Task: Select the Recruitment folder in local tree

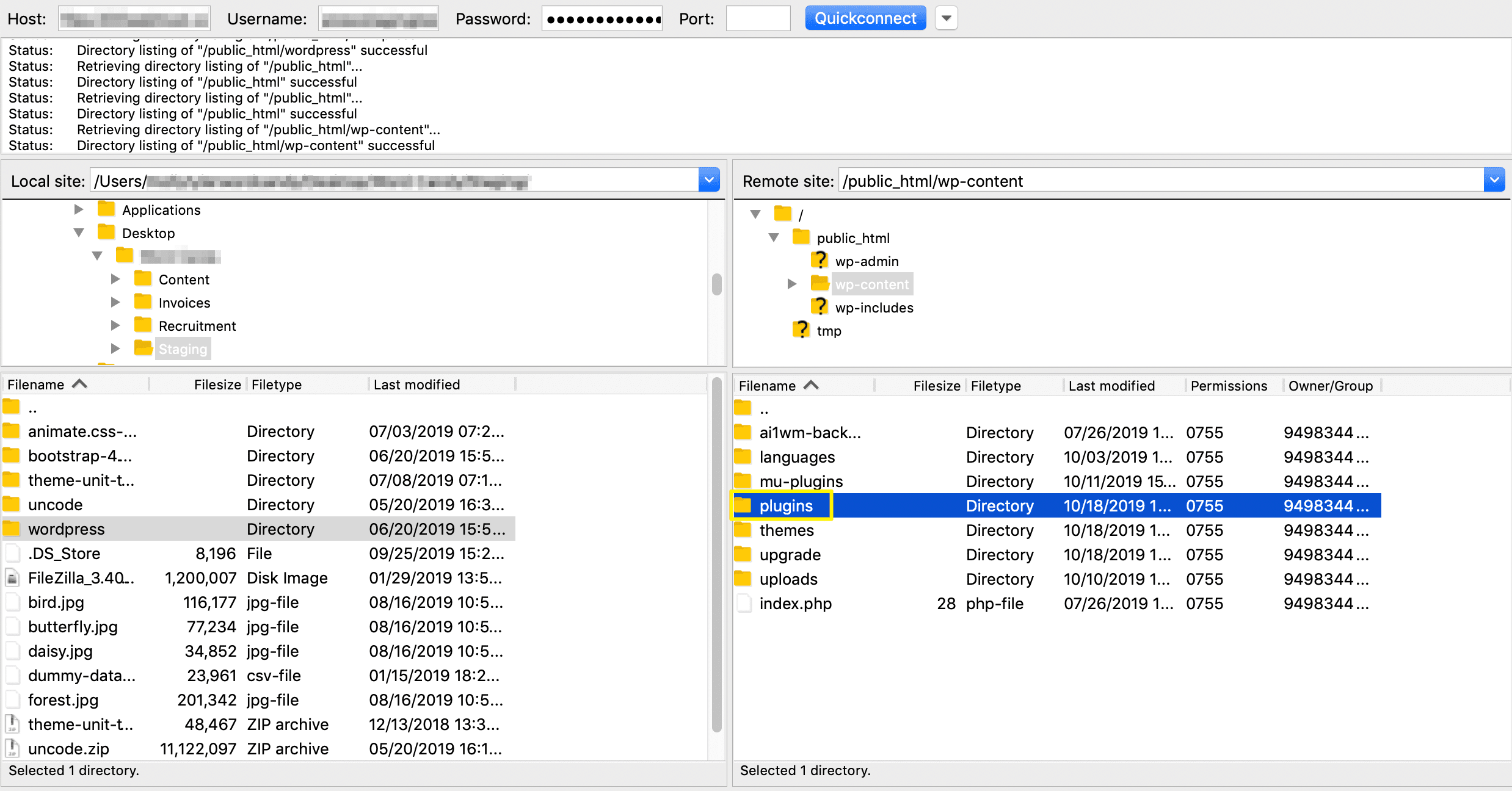Action: click(x=197, y=326)
